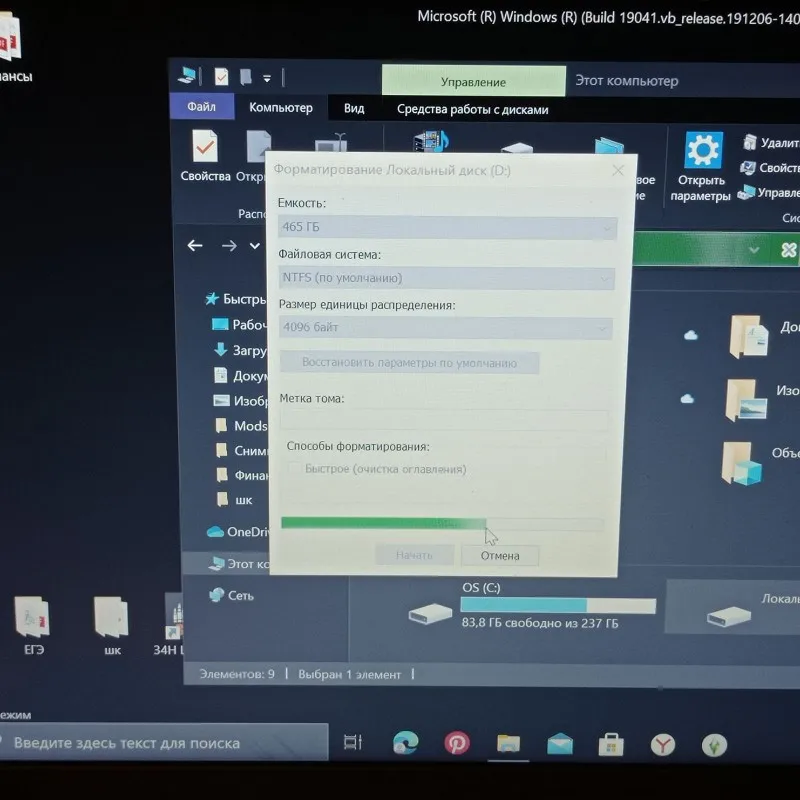Select Рабочий стол in navigation pane
The width and height of the screenshot is (800, 800).
pyautogui.click(x=239, y=324)
